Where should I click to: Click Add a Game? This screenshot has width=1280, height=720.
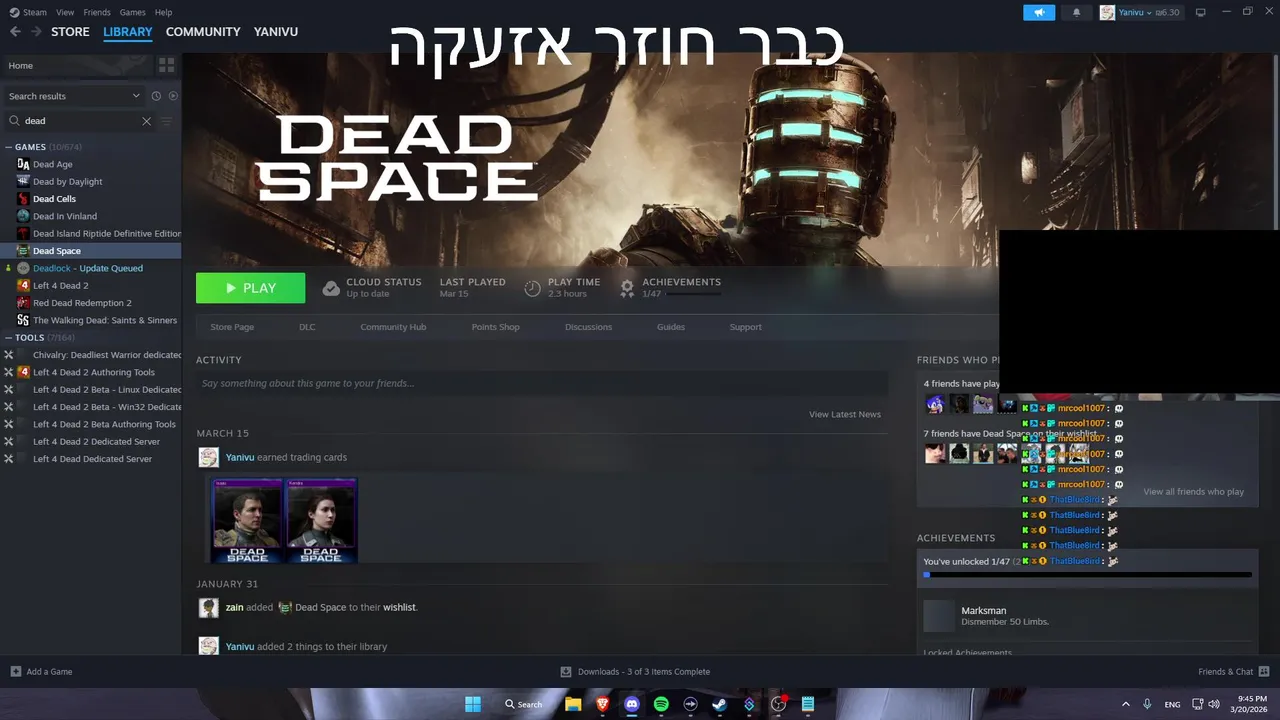[x=41, y=672]
